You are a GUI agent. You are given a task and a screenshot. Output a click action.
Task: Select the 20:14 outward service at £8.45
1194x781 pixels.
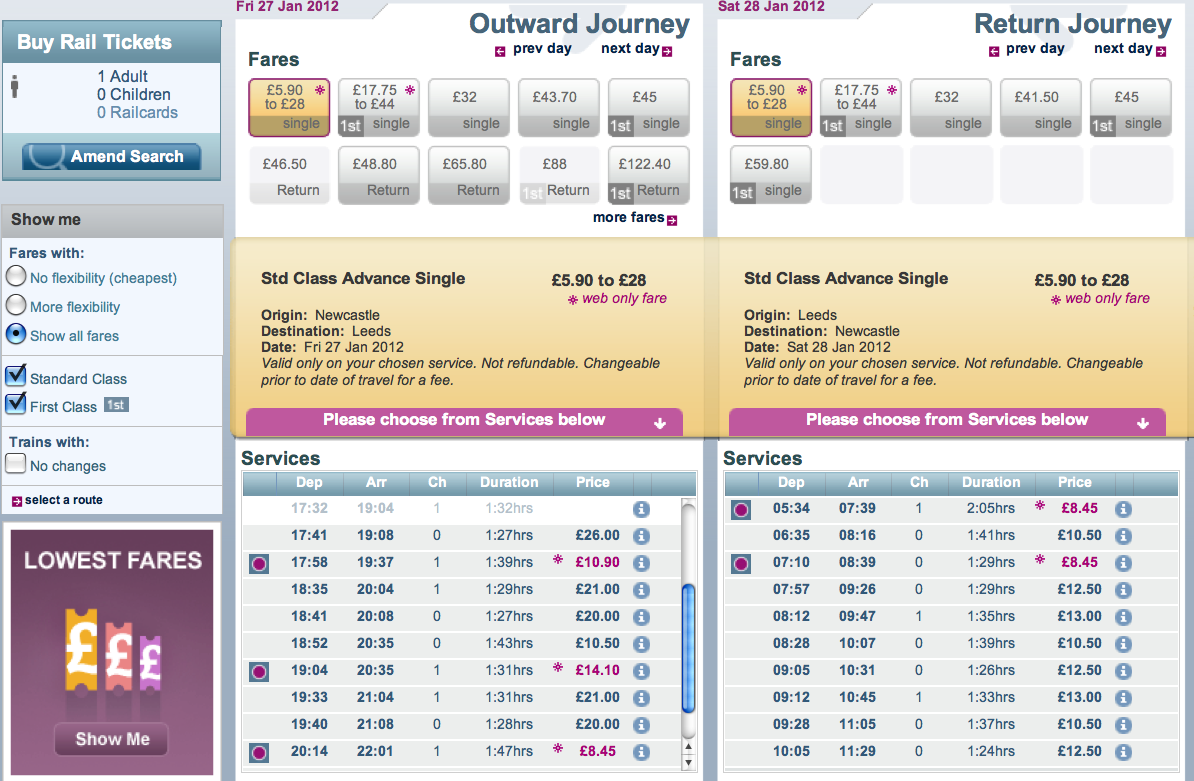point(260,752)
